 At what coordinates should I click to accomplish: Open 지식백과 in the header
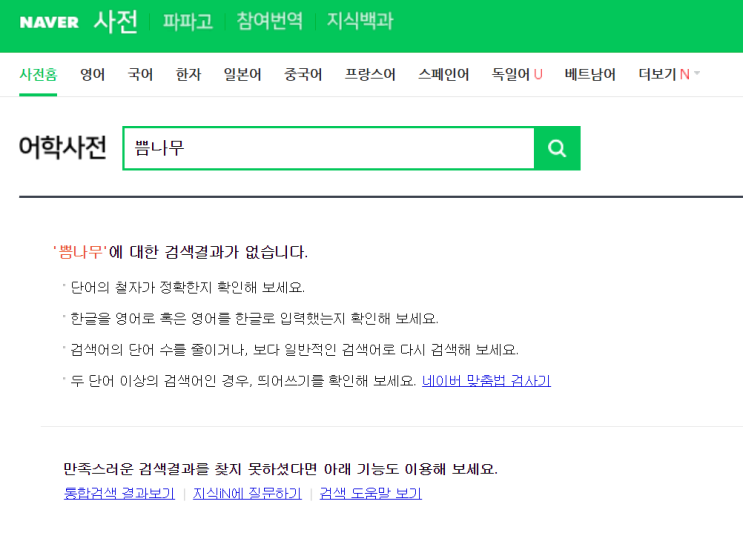pyautogui.click(x=360, y=21)
